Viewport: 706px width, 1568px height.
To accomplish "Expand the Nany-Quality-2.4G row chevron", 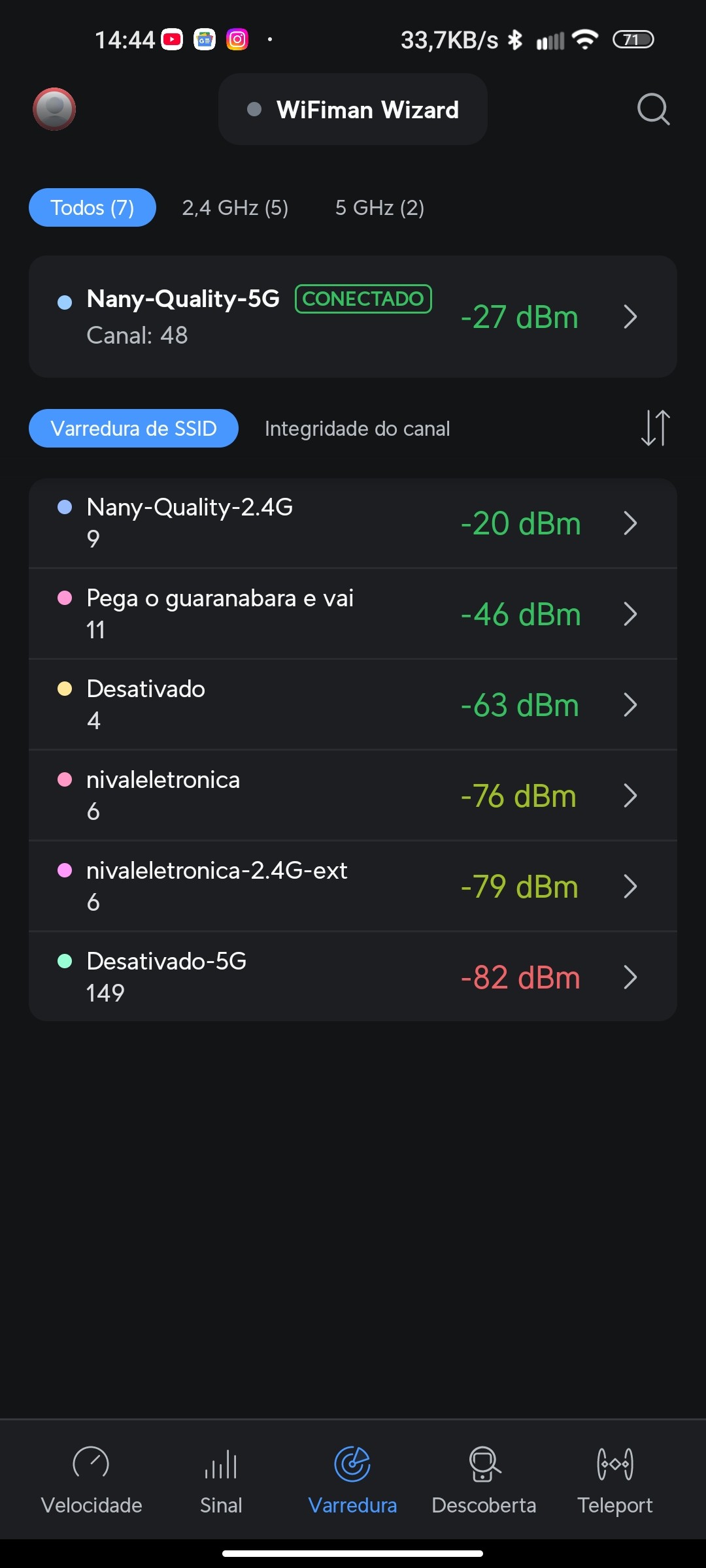I will pos(630,523).
